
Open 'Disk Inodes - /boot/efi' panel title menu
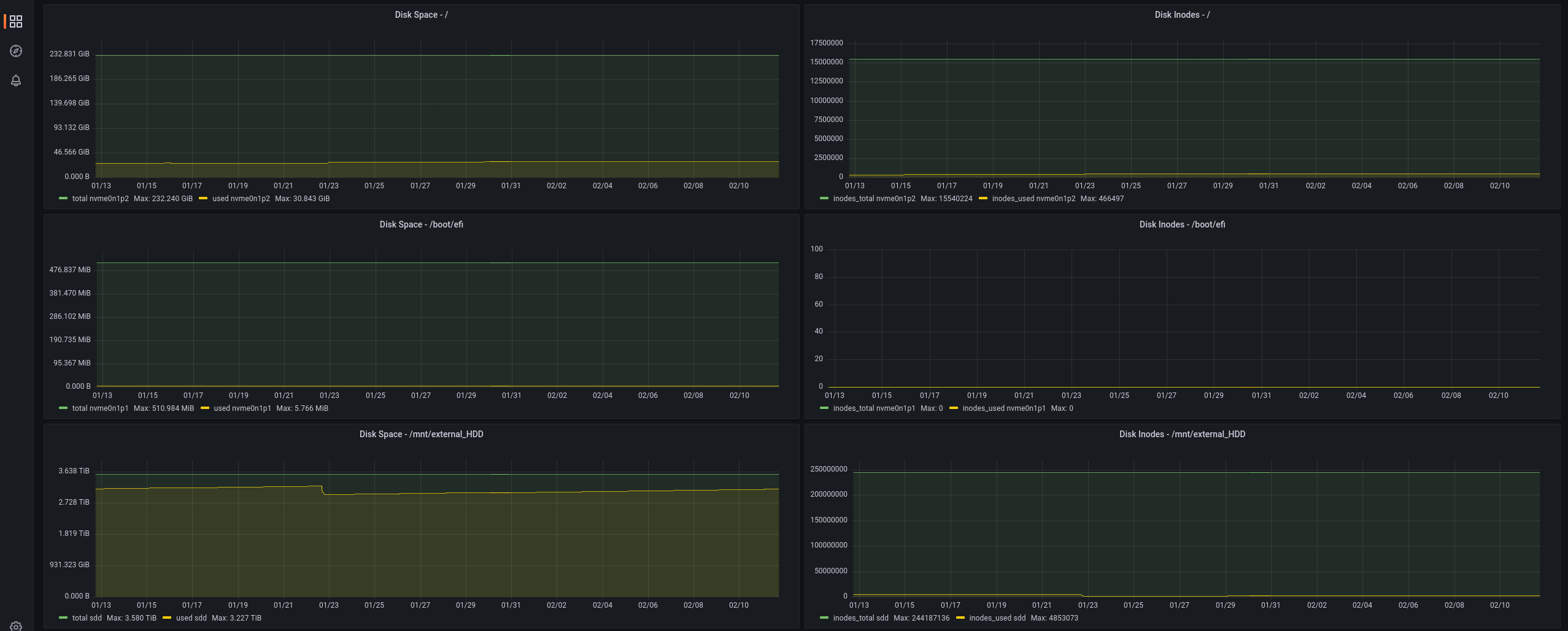[1182, 224]
